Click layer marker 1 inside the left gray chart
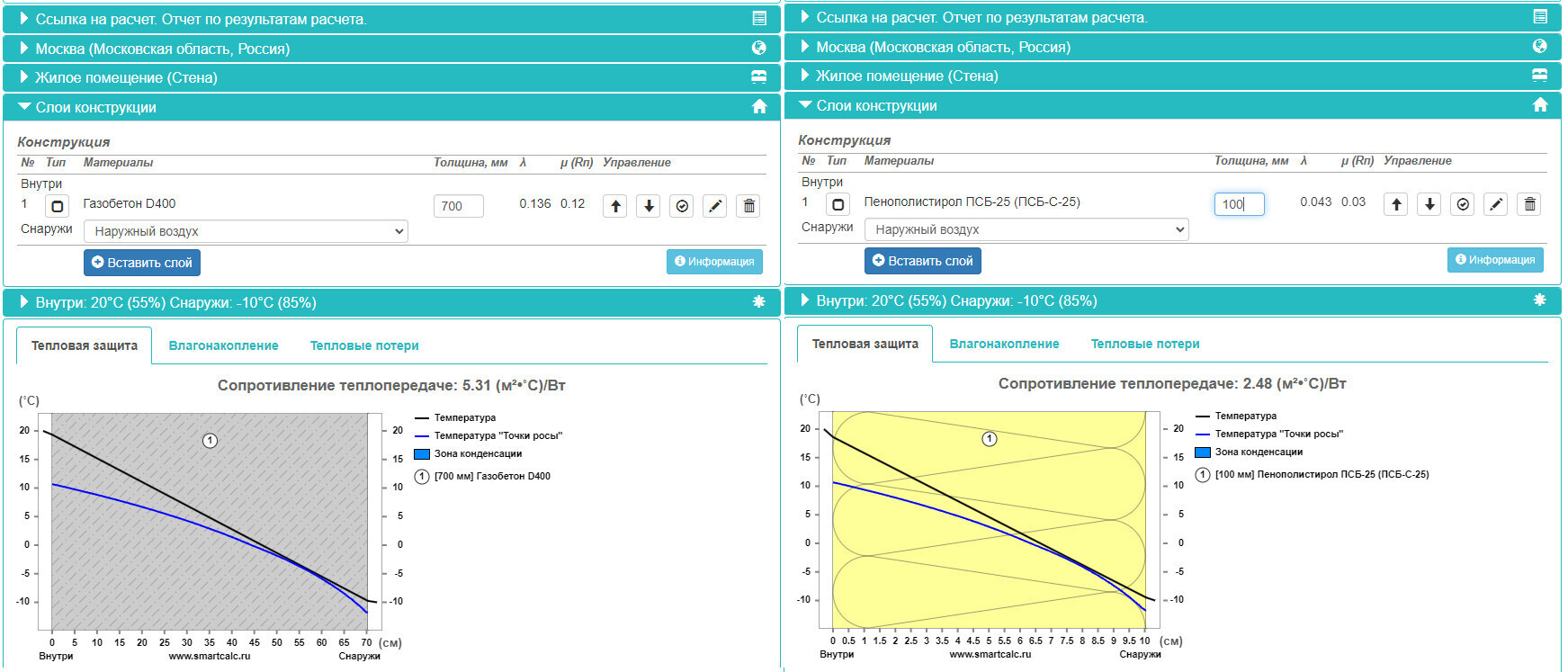 [x=210, y=441]
